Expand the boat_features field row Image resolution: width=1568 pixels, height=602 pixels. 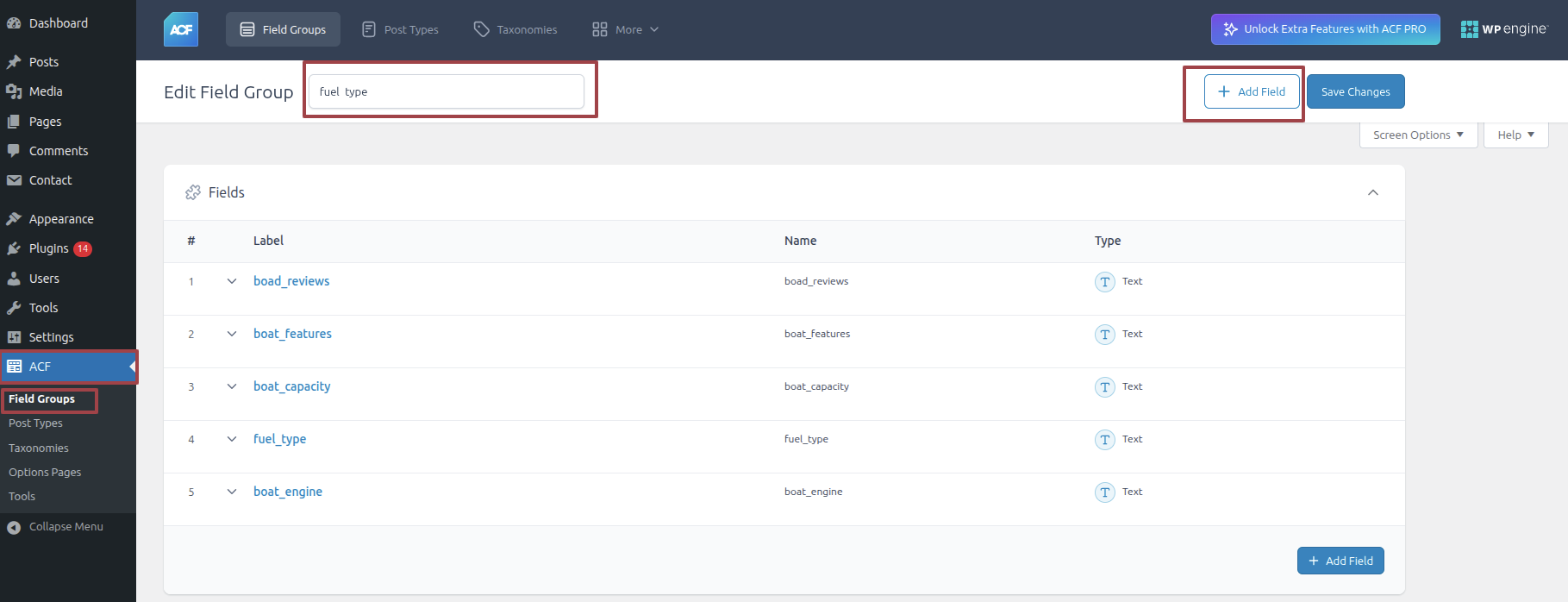click(232, 334)
